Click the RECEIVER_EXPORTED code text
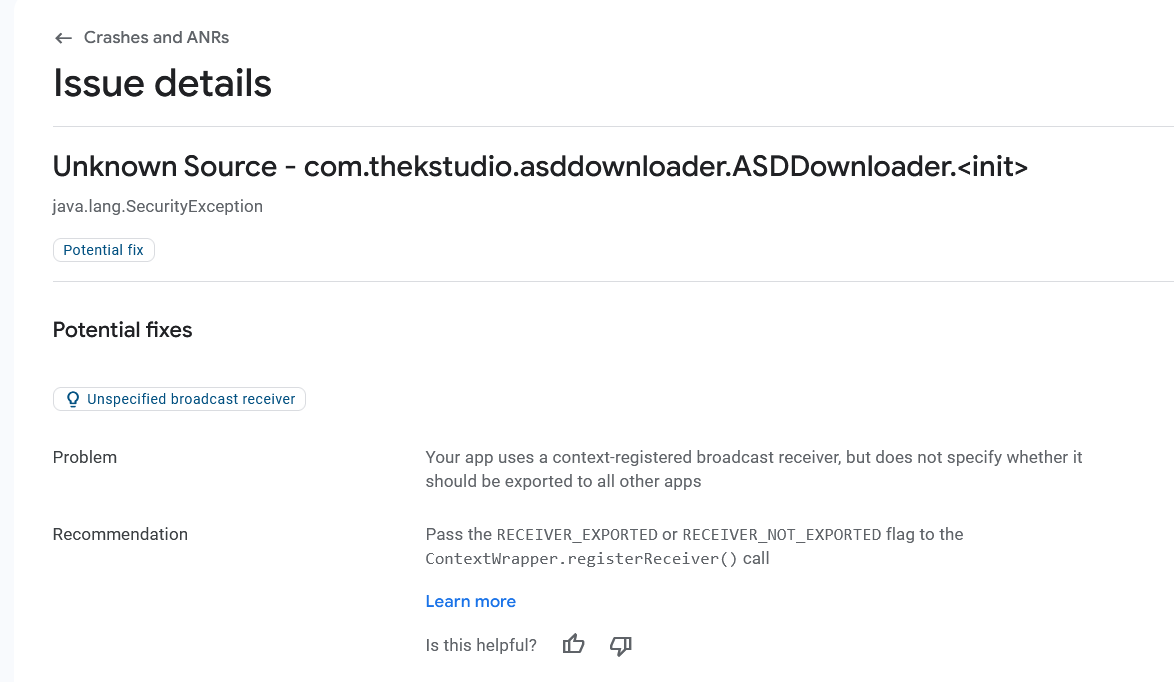 [x=577, y=535]
